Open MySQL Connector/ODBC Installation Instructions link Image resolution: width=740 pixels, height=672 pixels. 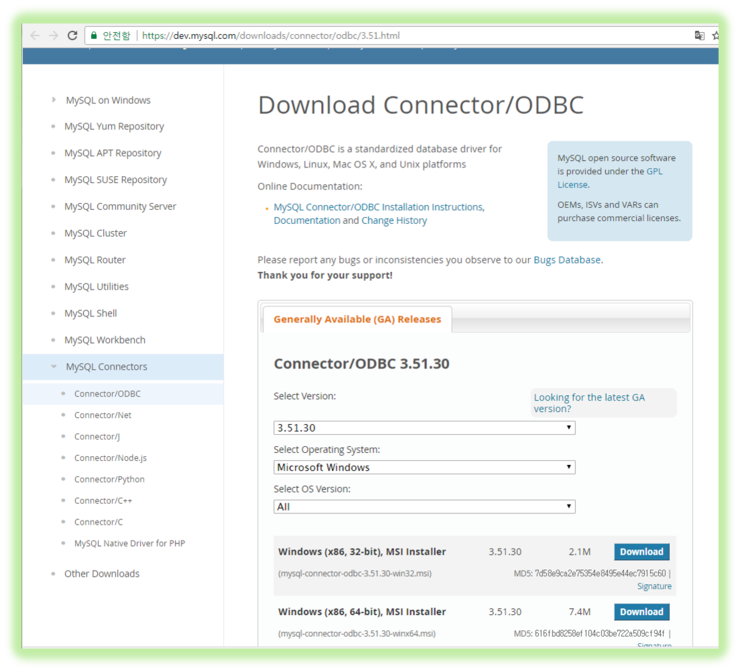[379, 207]
